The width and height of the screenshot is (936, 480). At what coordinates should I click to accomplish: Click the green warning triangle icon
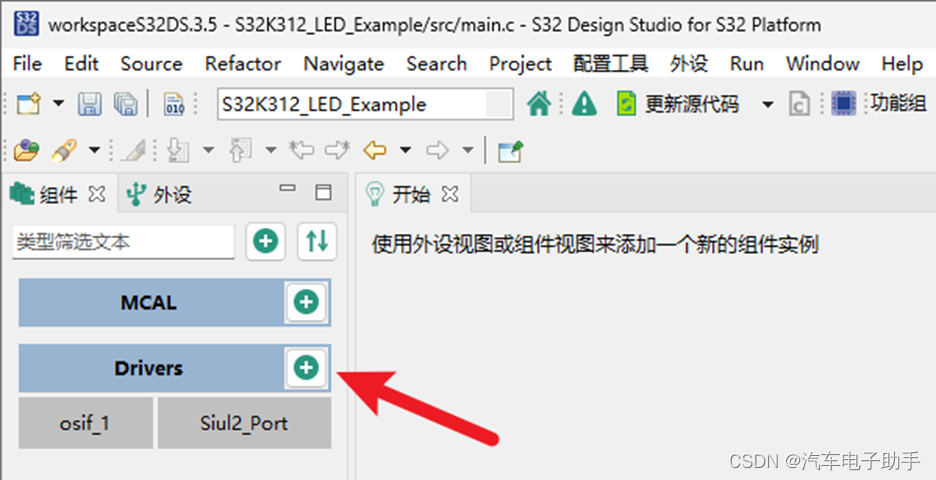point(584,104)
